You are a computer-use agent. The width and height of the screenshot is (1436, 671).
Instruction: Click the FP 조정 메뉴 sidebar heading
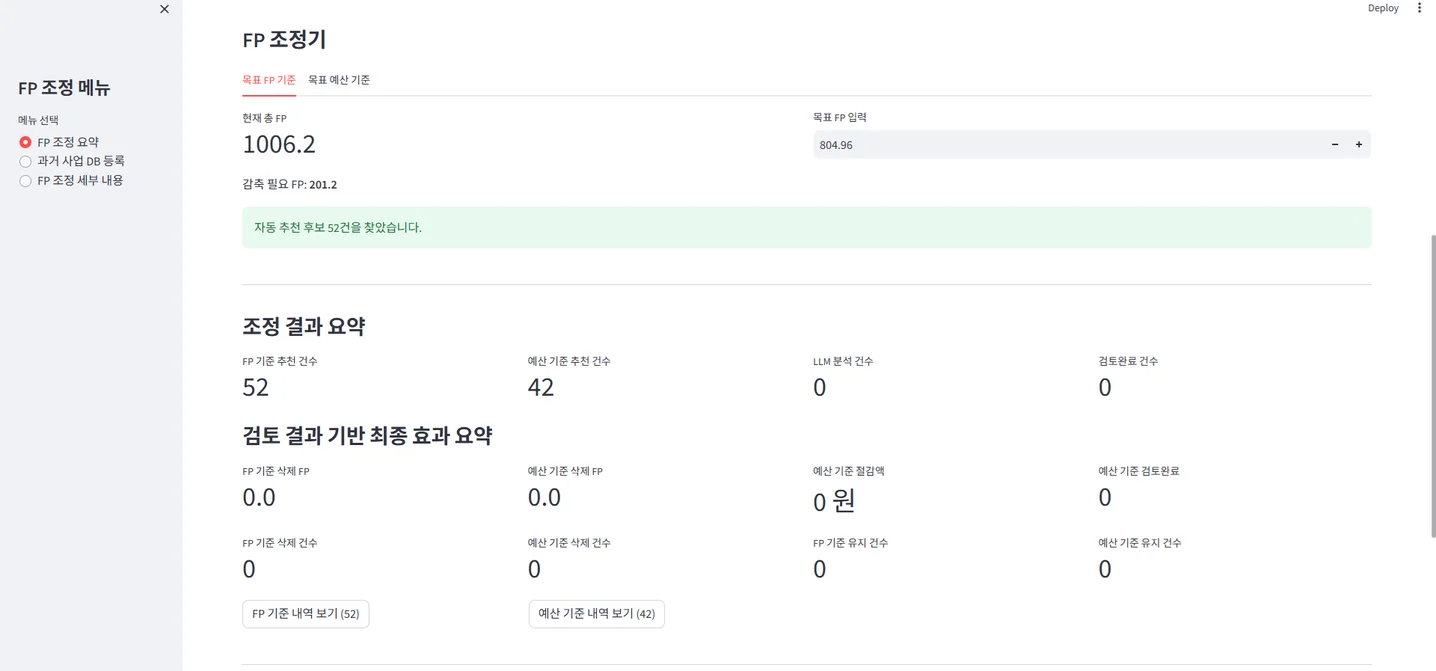(x=64, y=88)
